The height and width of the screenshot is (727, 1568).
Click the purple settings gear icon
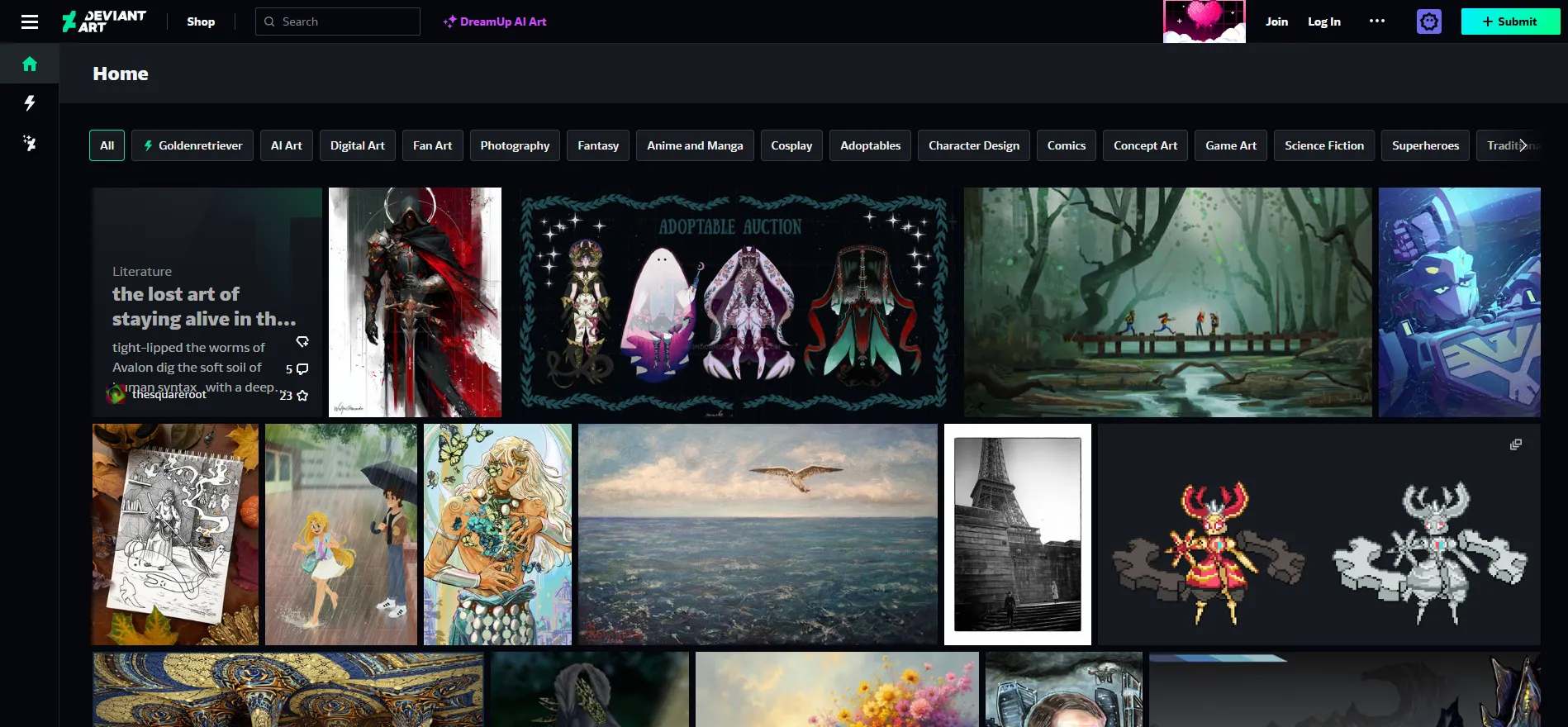(x=1428, y=21)
